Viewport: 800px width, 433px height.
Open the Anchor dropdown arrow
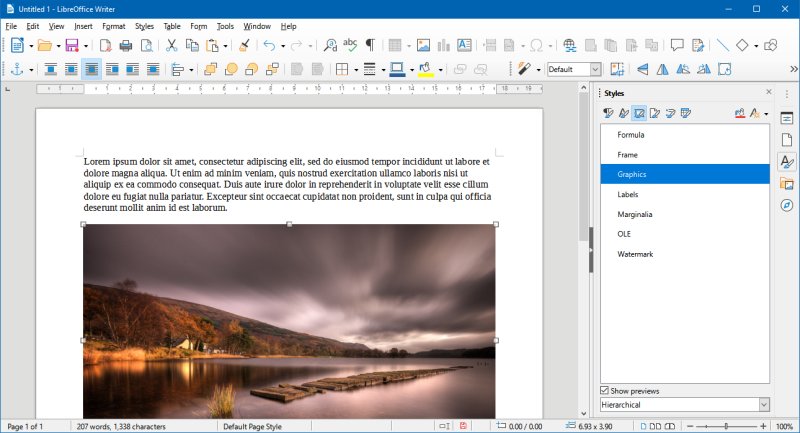31,69
